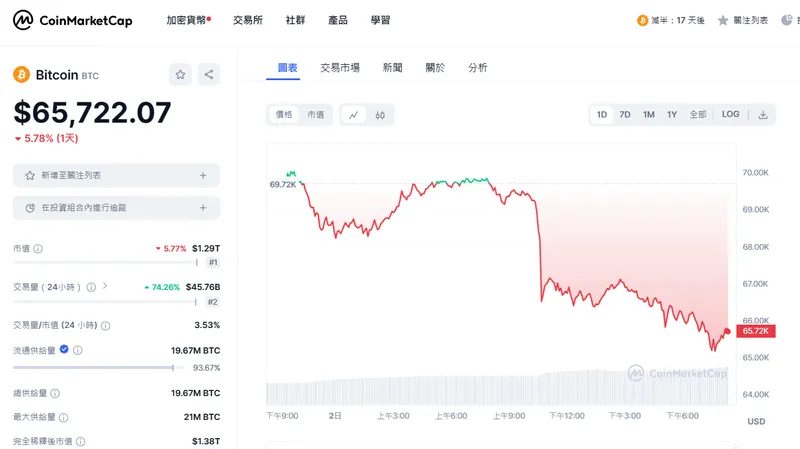Open the 關注列表 star link in header
Screen dimensions: 800x449
pos(743,20)
